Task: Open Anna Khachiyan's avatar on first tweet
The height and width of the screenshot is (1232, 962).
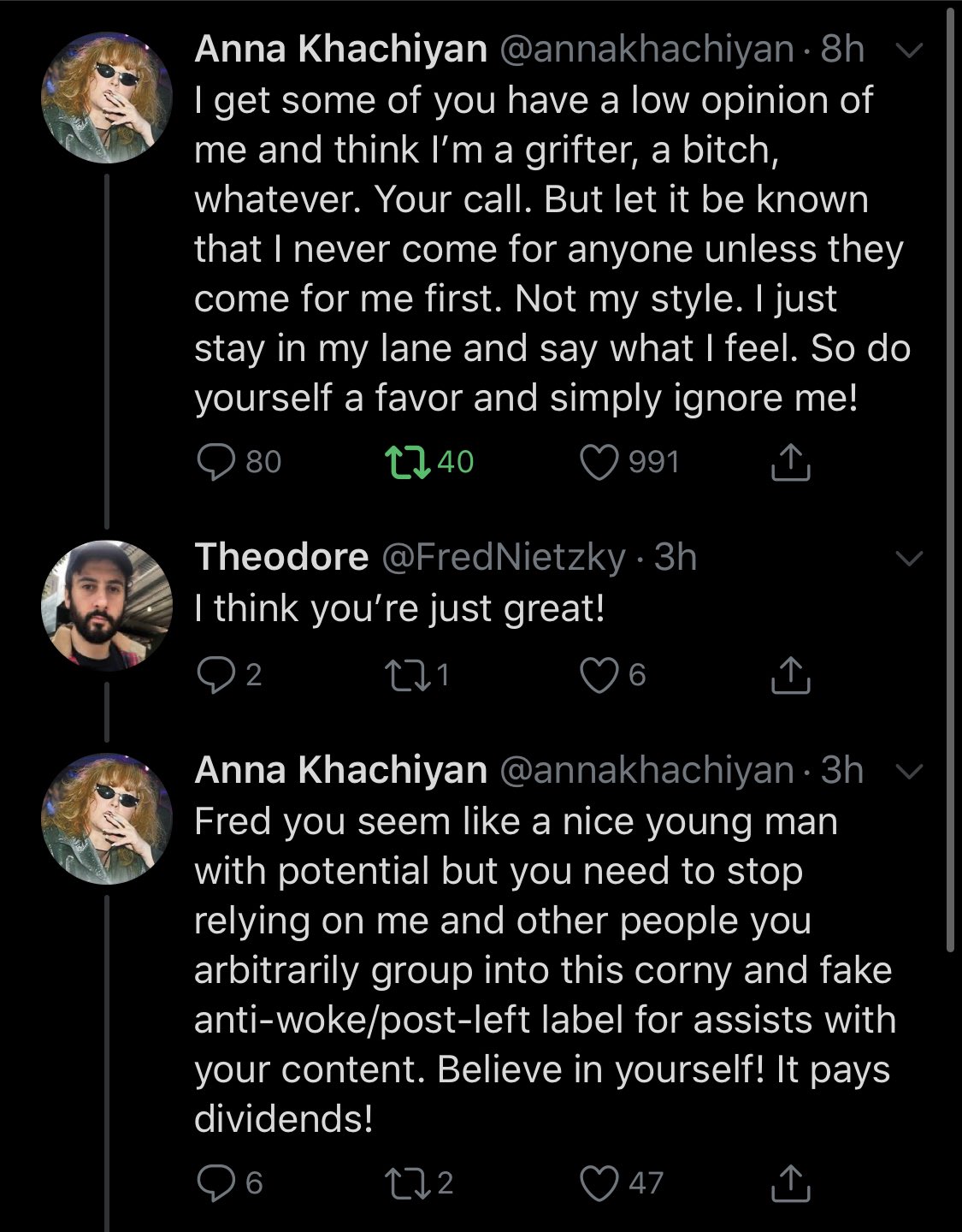Action: coord(107,98)
